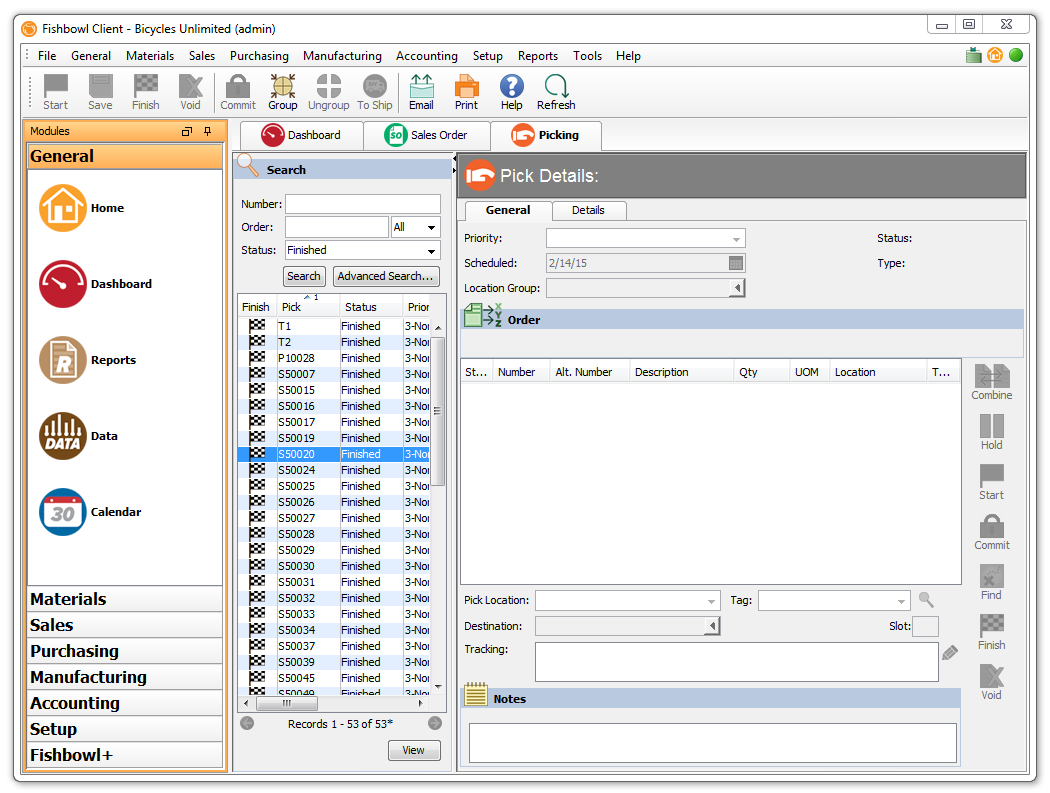Image resolution: width=1050 pixels, height=793 pixels.
Task: Open the Location Group selector
Action: [x=737, y=288]
